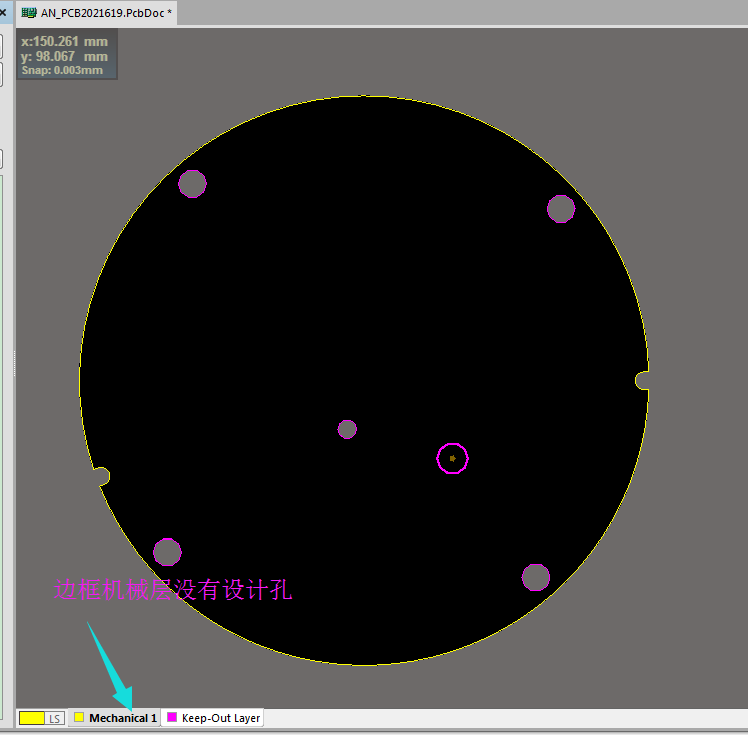Viewport: 748px width, 735px height.
Task: Switch to the AN_PCB2021619.PcbDoc document tab
Action: (x=105, y=13)
